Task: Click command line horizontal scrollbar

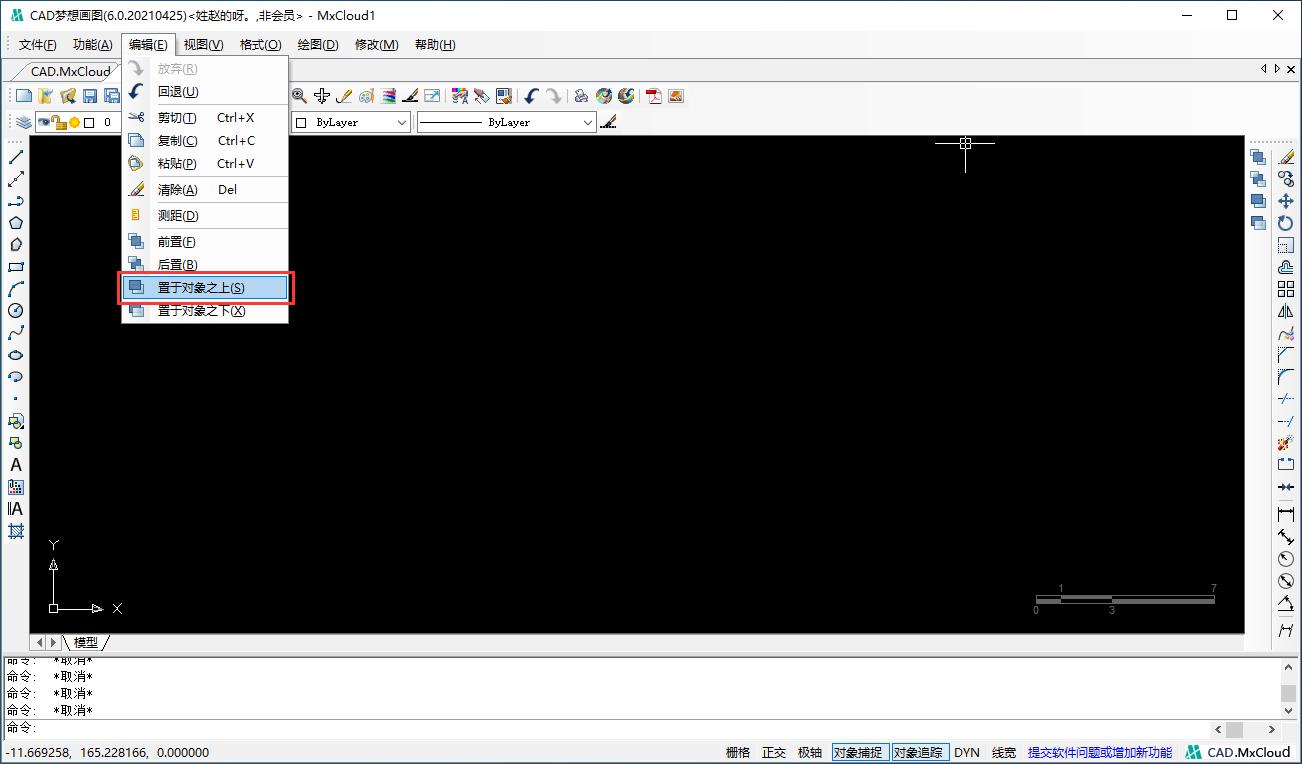Action: [x=1245, y=729]
